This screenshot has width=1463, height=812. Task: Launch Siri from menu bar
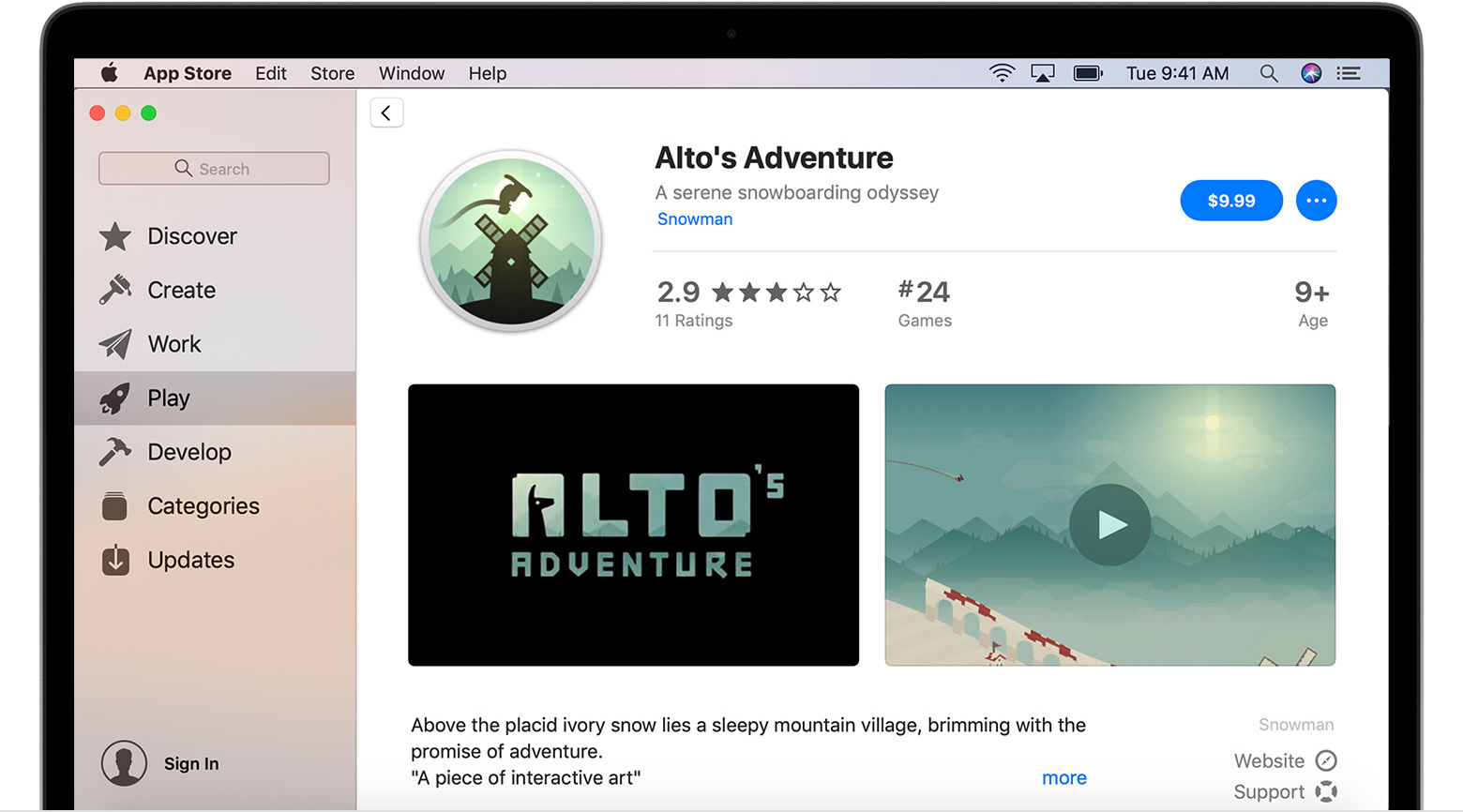coord(1311,73)
